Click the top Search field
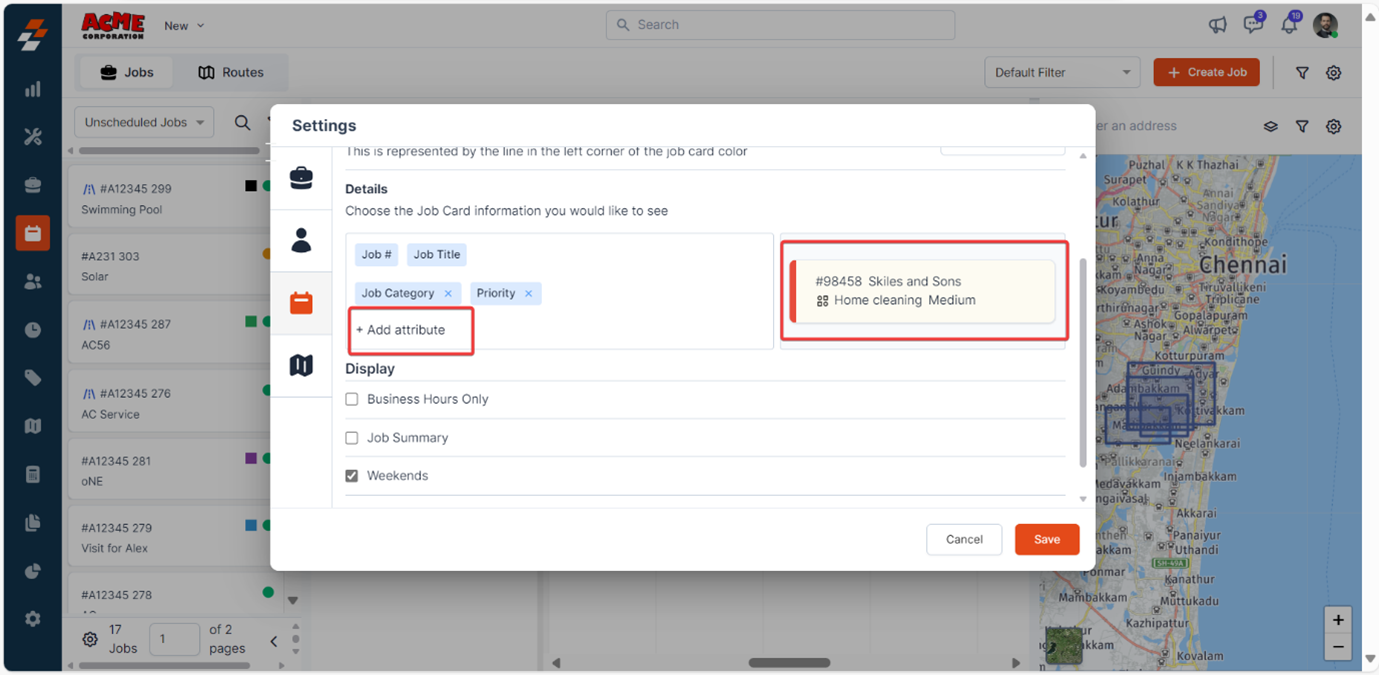 point(780,25)
